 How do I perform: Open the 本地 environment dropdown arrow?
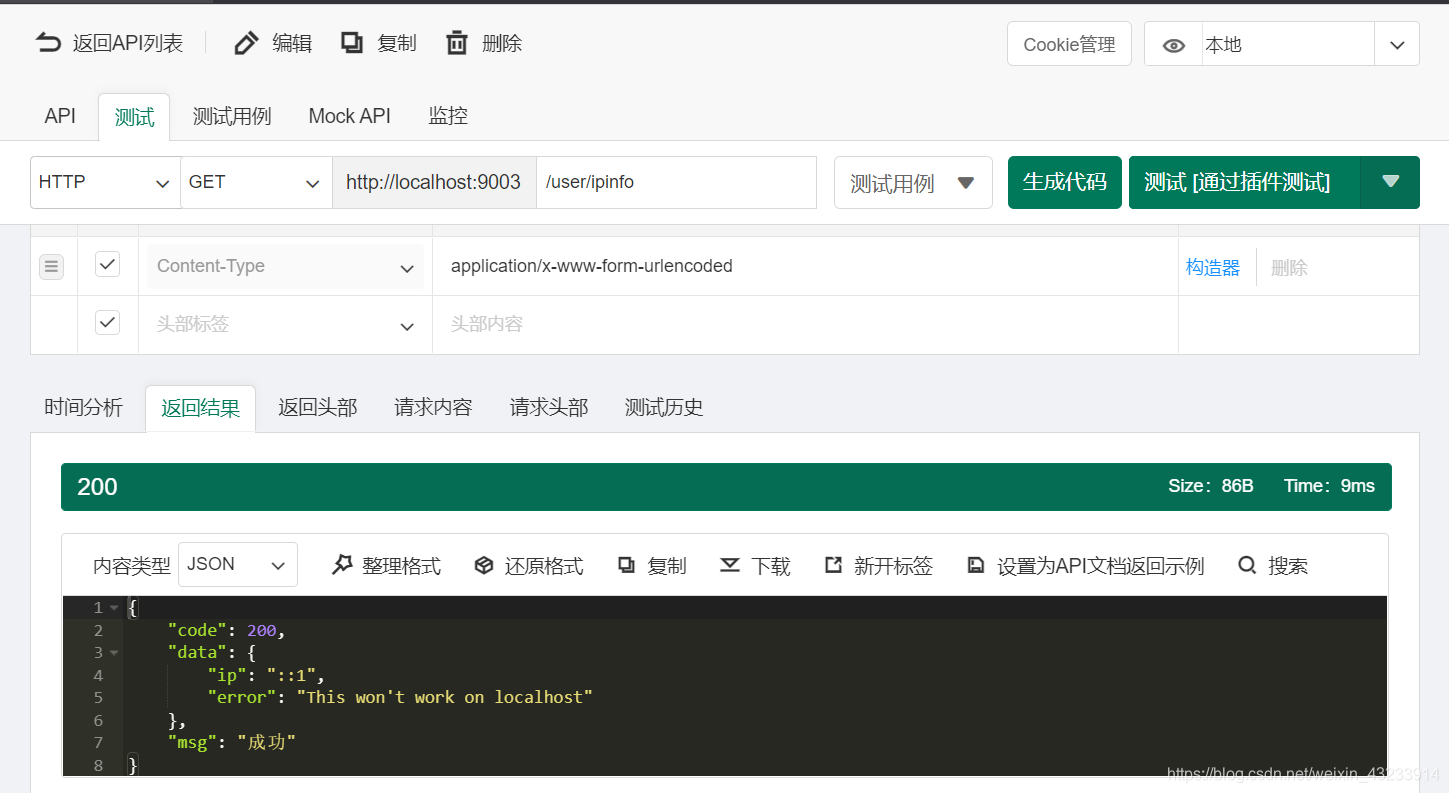coord(1397,45)
